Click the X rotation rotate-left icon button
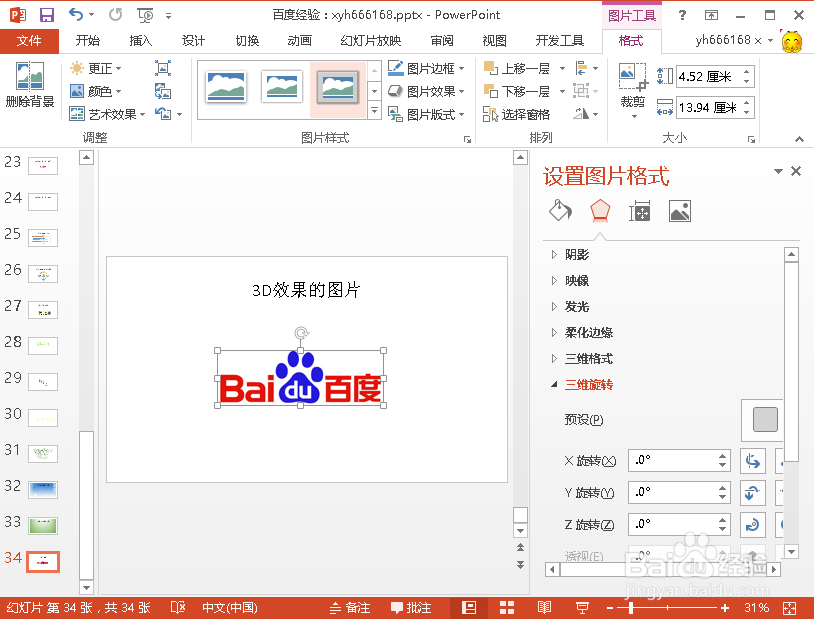Image resolution: width=814 pixels, height=619 pixels. [753, 461]
